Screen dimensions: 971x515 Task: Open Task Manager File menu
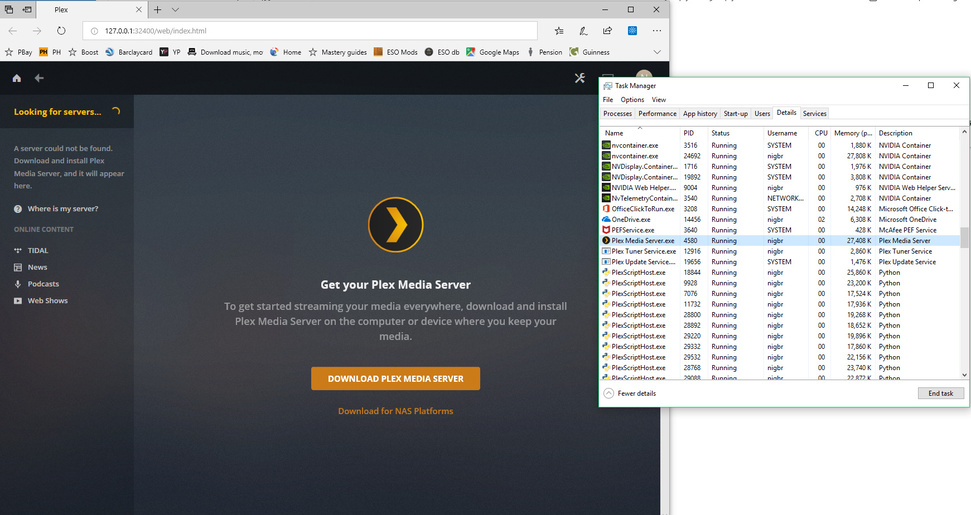pos(608,100)
